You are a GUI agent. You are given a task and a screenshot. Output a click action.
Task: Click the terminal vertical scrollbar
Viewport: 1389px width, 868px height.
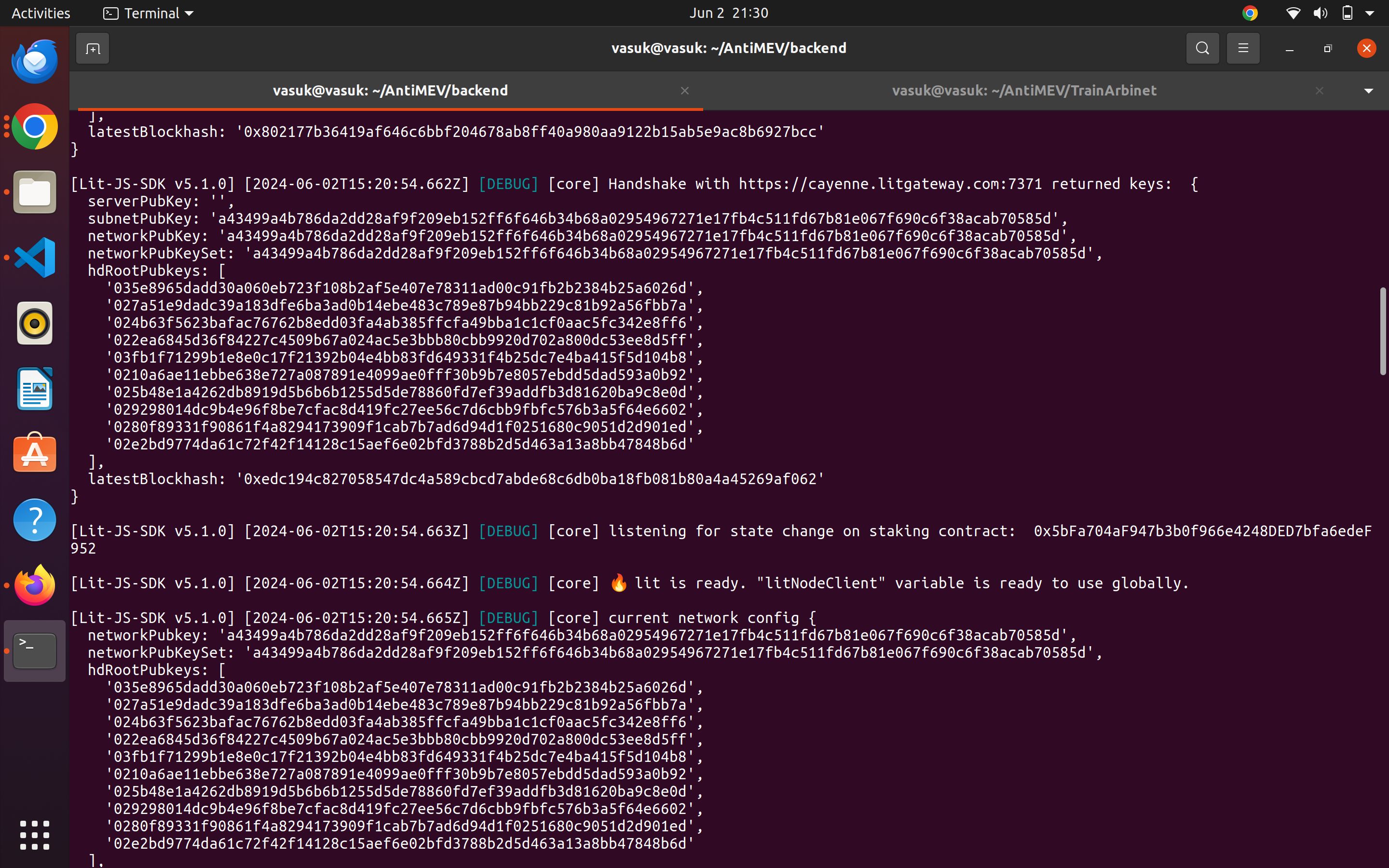pyautogui.click(x=1382, y=332)
